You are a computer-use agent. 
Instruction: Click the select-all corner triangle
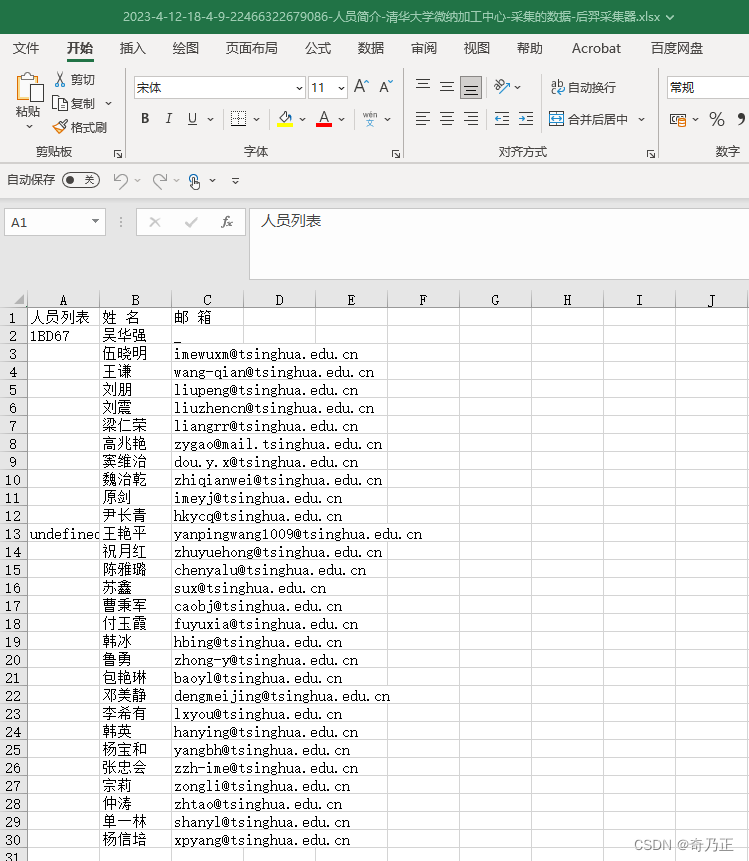pyautogui.click(x=19, y=299)
